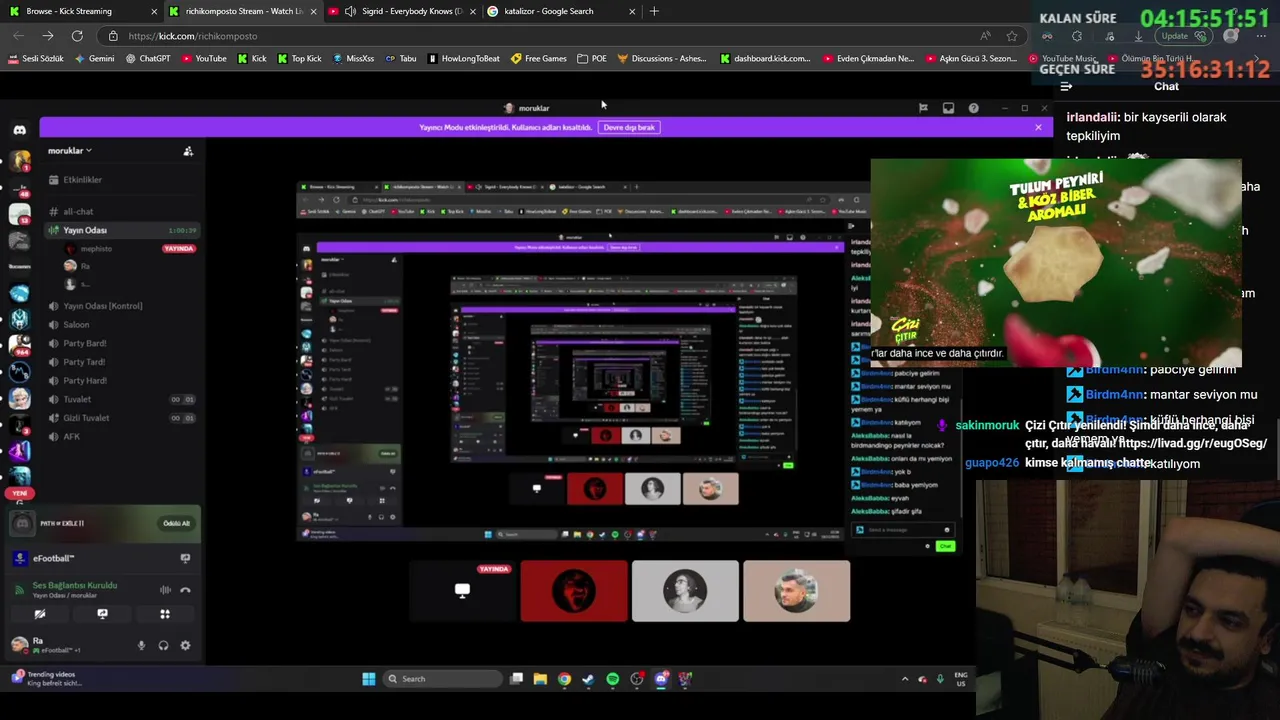
Task: Join the AFK voice channel
Action: click(71, 437)
